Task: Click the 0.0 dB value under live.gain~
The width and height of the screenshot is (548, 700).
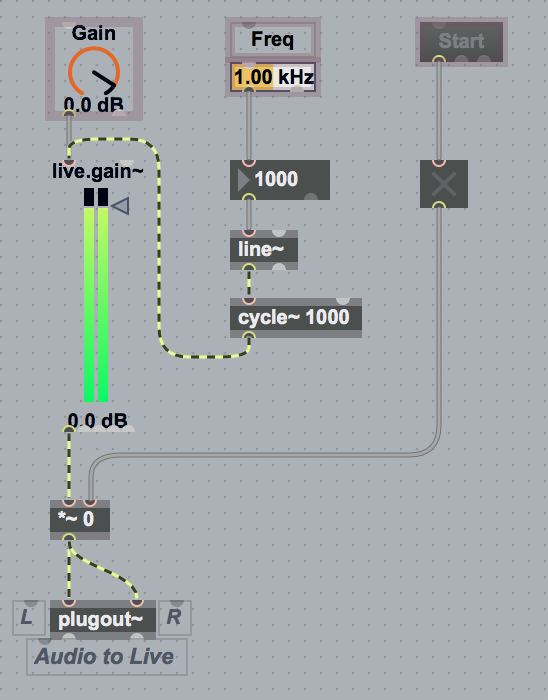Action: click(98, 421)
